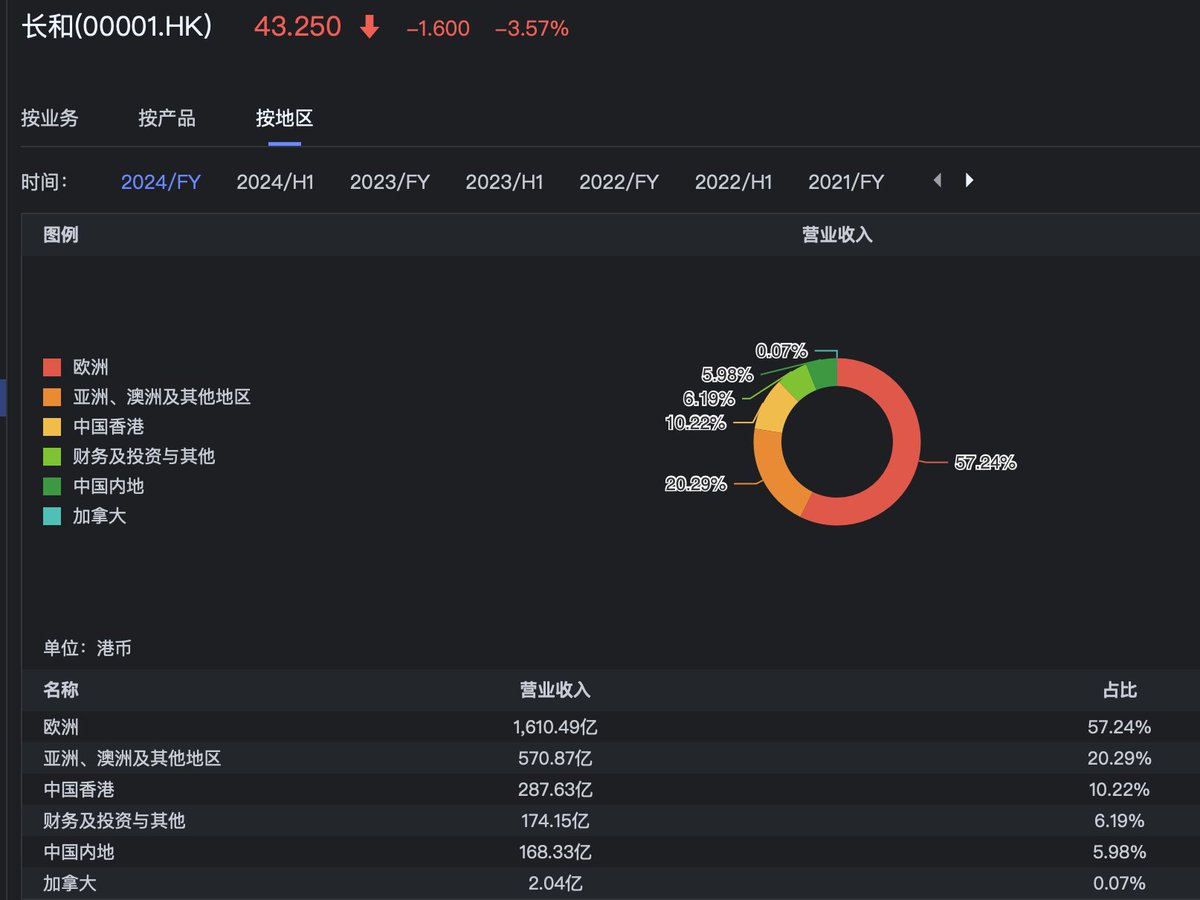Click the 43.250 stock price

(x=298, y=27)
